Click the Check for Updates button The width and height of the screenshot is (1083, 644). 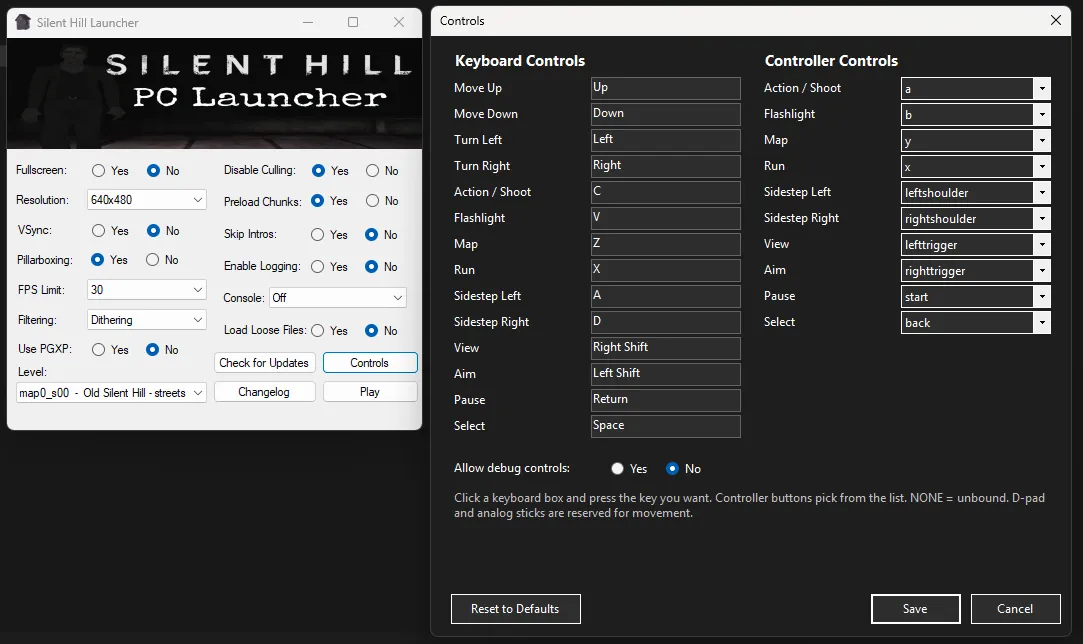[265, 363]
